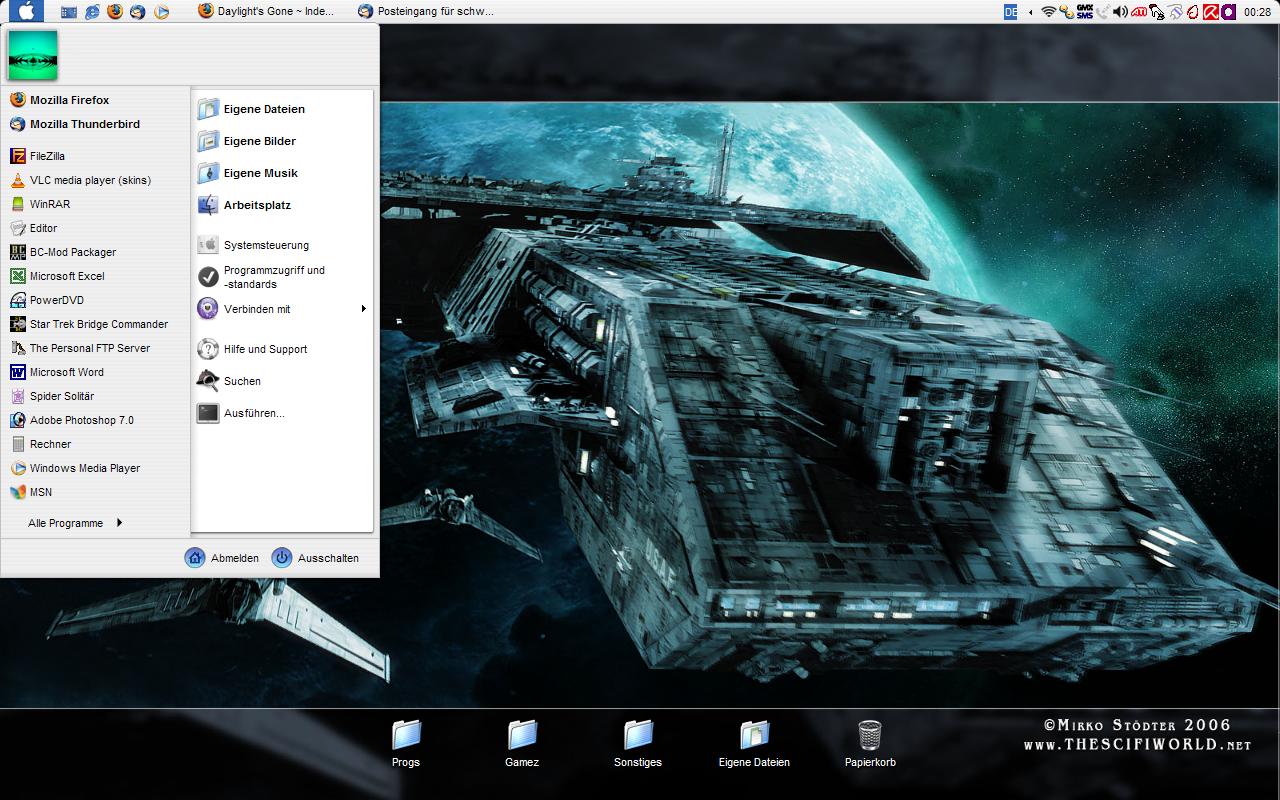Open the Gamez desktop folder
Viewport: 1280px width, 800px height.
[x=522, y=737]
